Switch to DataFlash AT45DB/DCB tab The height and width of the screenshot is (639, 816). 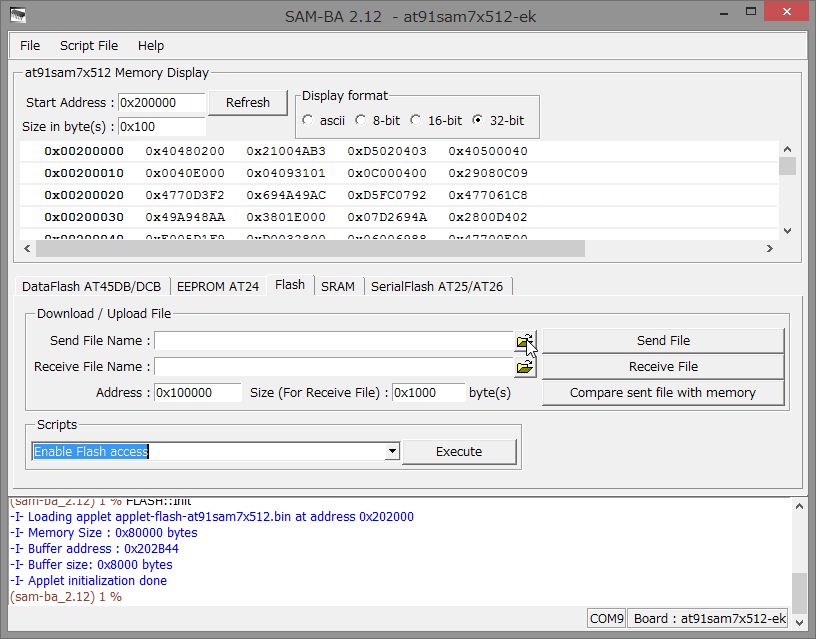pyautogui.click(x=92, y=287)
